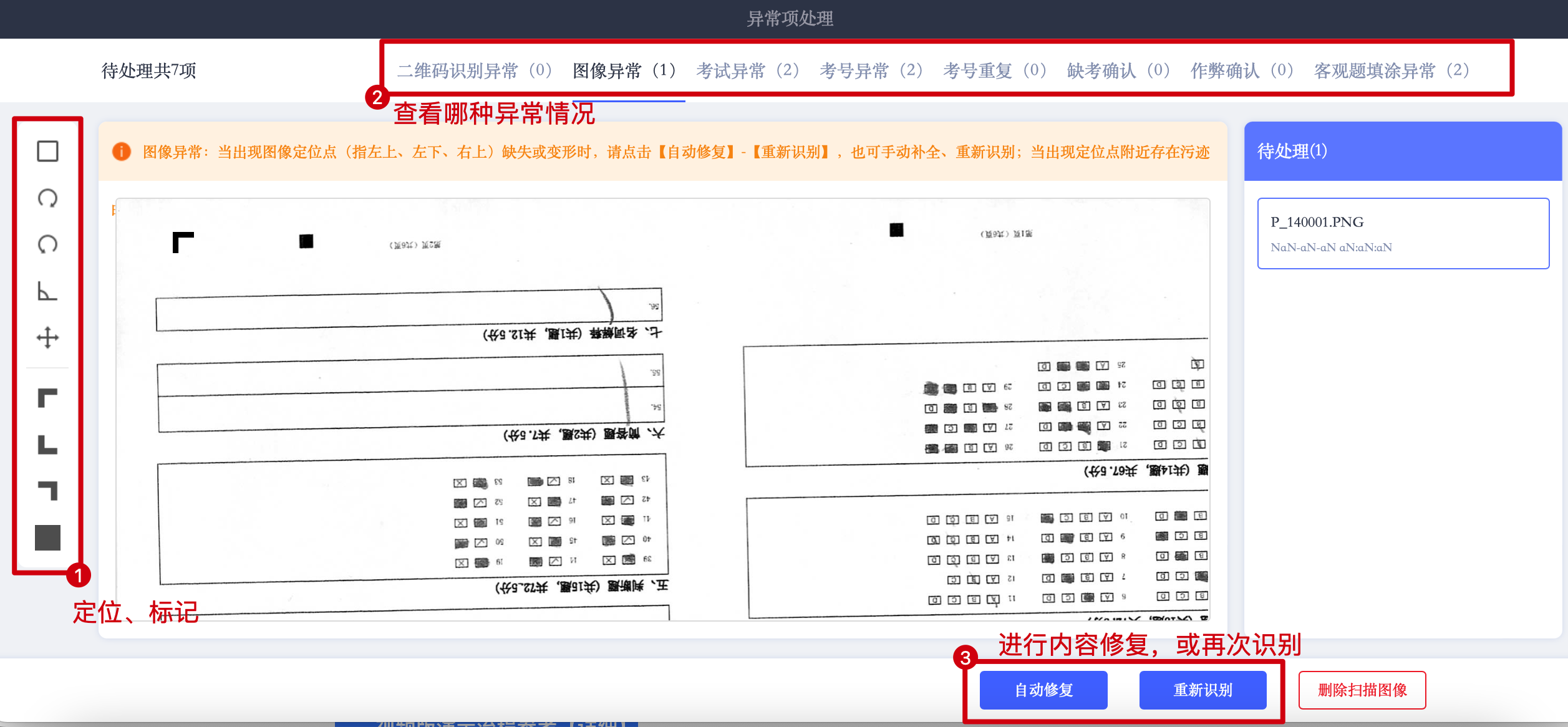Select the angle correction tool
Image resolution: width=1568 pixels, height=727 pixels.
(x=47, y=291)
